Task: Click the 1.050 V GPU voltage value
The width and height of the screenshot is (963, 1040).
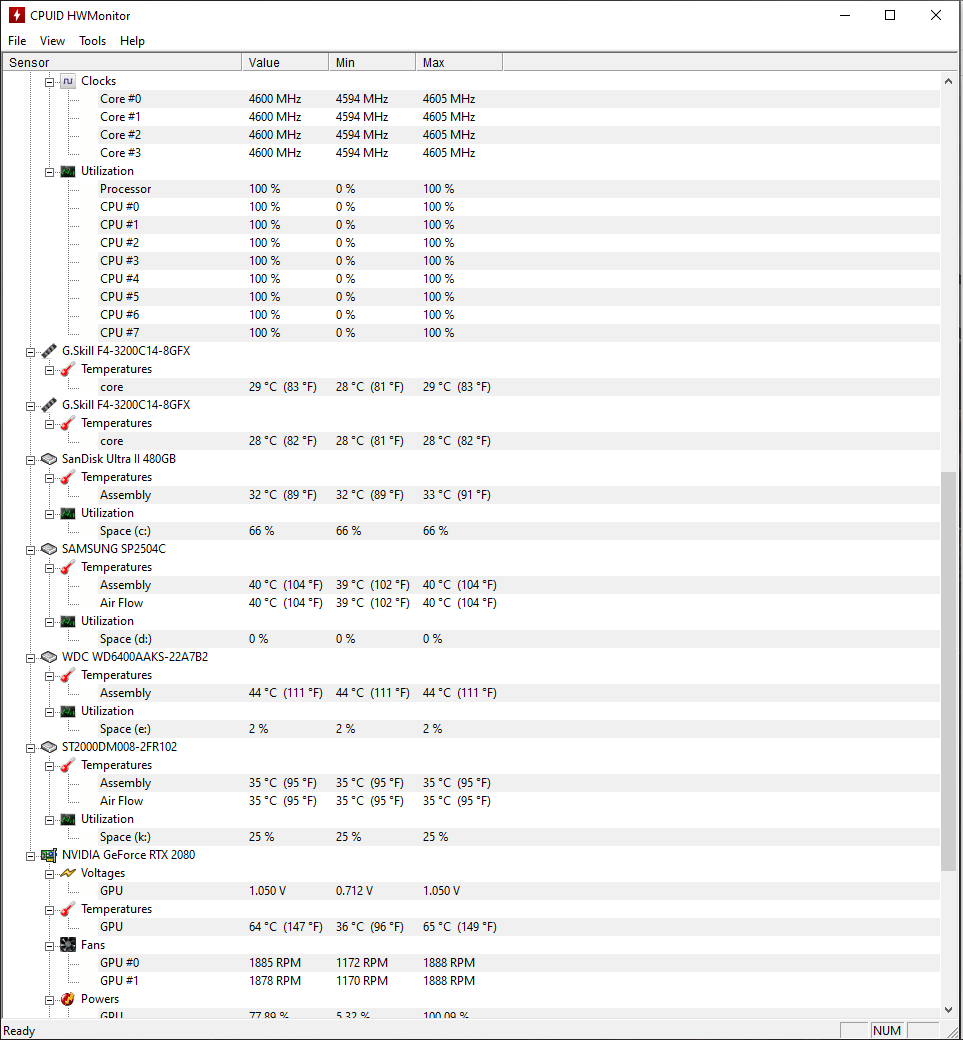Action: pyautogui.click(x=267, y=891)
